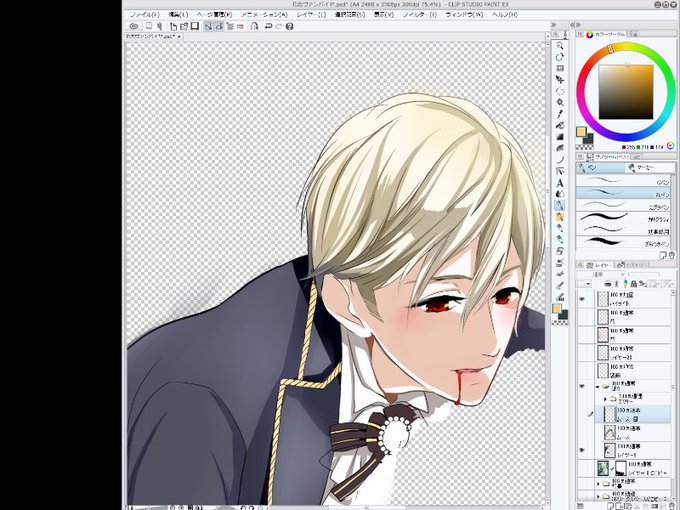The width and height of the screenshot is (680, 510).
Task: Select the ざらつきペン brush
Action: 623,242
